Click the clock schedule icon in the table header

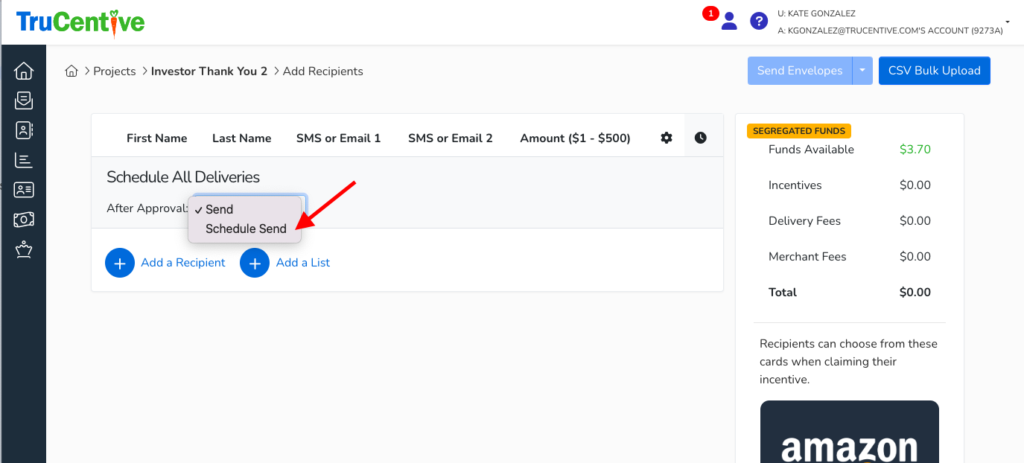click(700, 138)
